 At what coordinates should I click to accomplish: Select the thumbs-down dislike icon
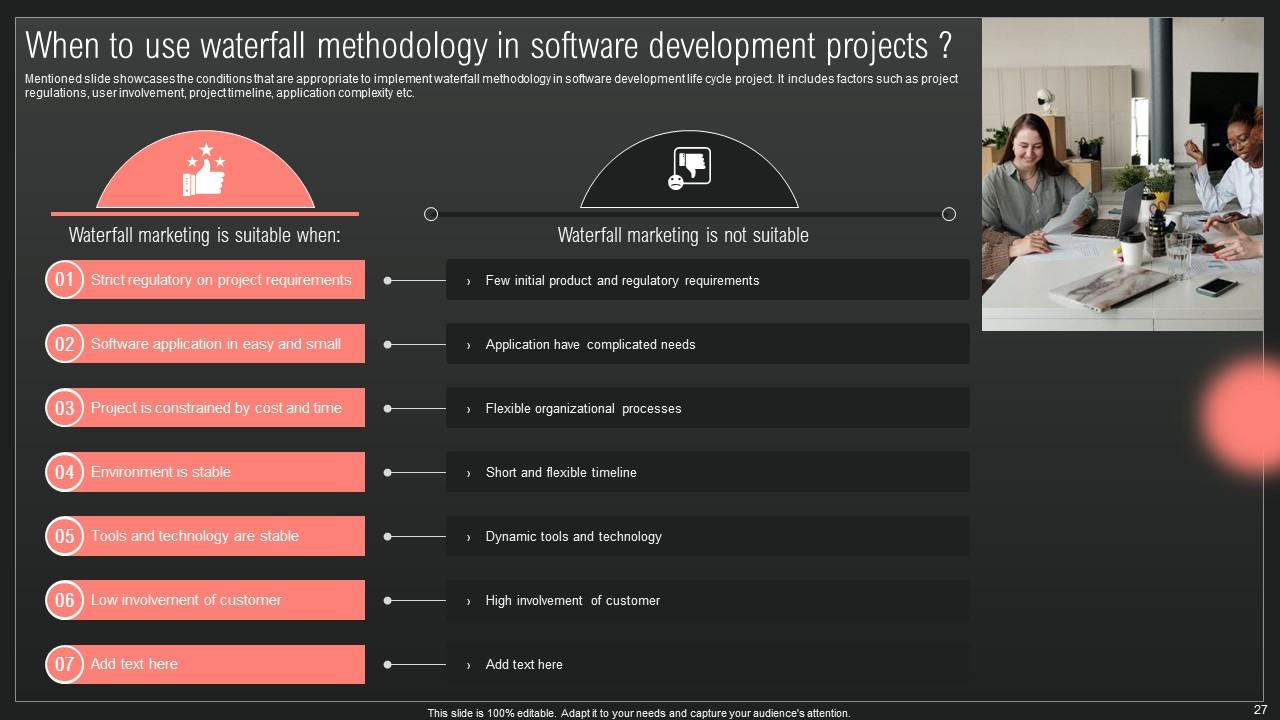point(689,165)
